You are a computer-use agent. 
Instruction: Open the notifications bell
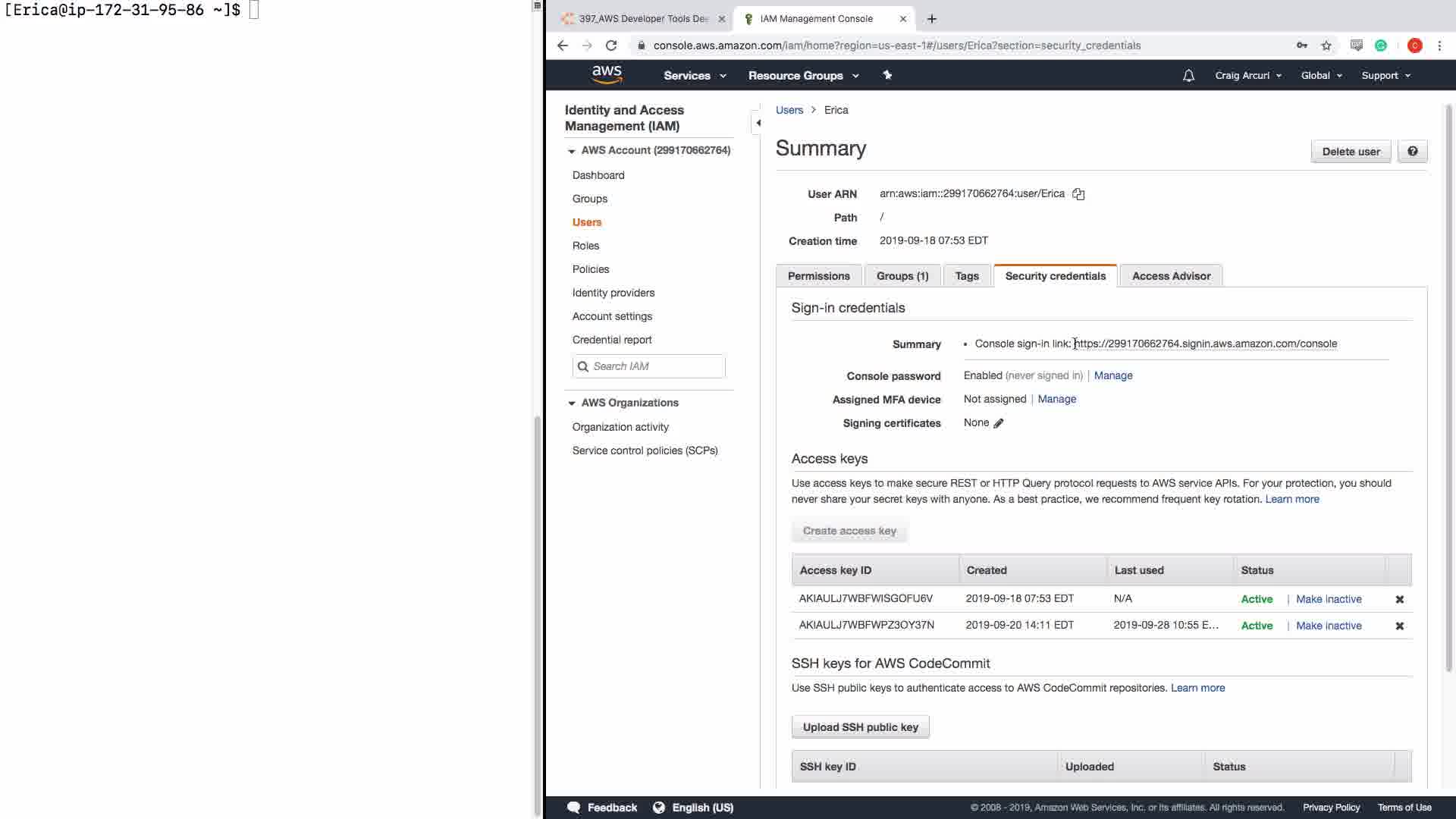[1188, 76]
